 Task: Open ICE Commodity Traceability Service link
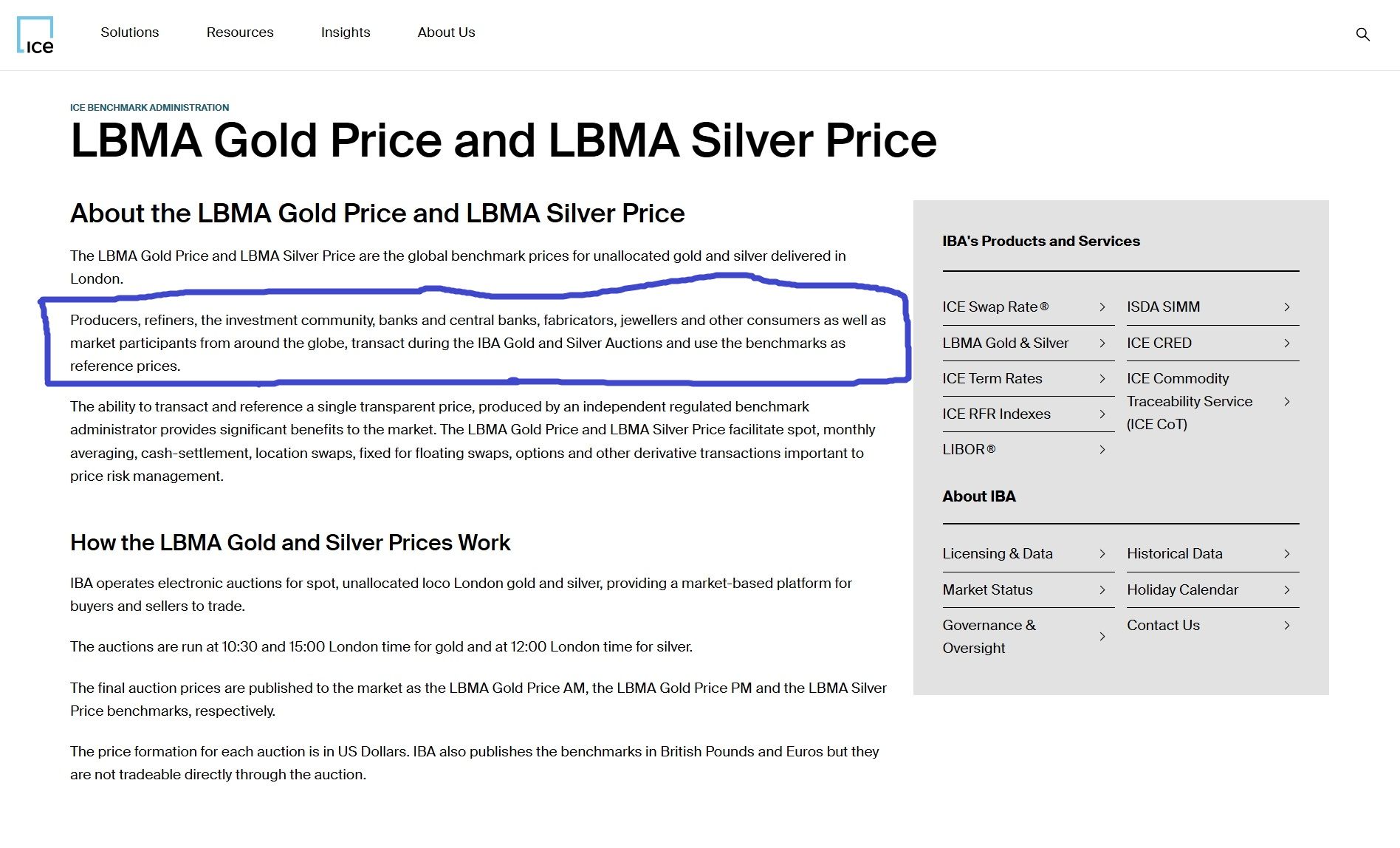pyautogui.click(x=1189, y=402)
